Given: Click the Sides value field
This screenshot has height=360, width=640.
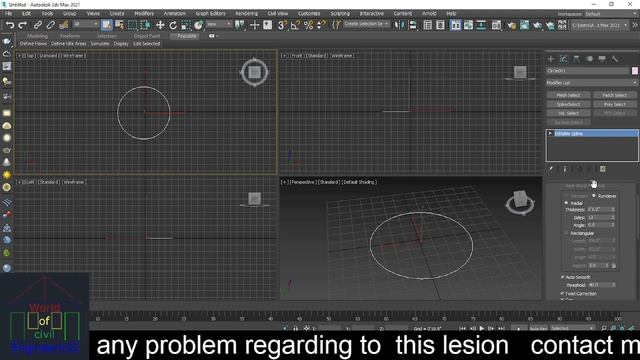Looking at the screenshot, I should (599, 218).
